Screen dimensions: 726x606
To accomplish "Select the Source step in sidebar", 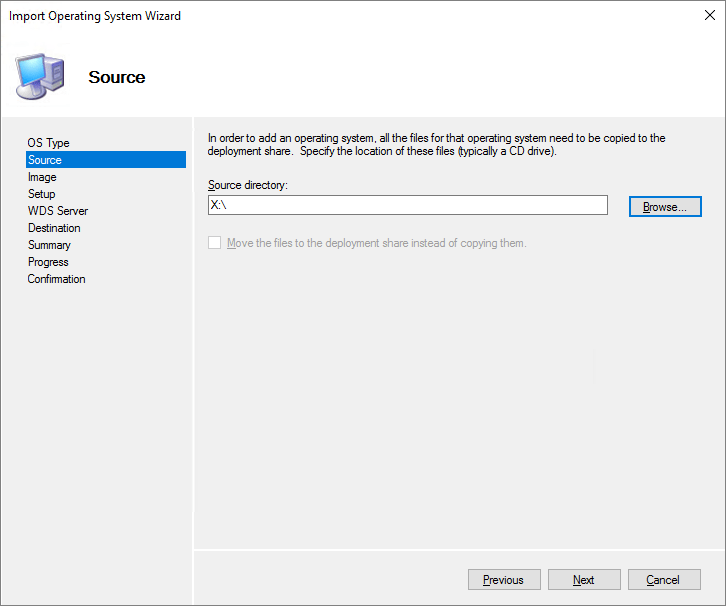I will click(45, 160).
